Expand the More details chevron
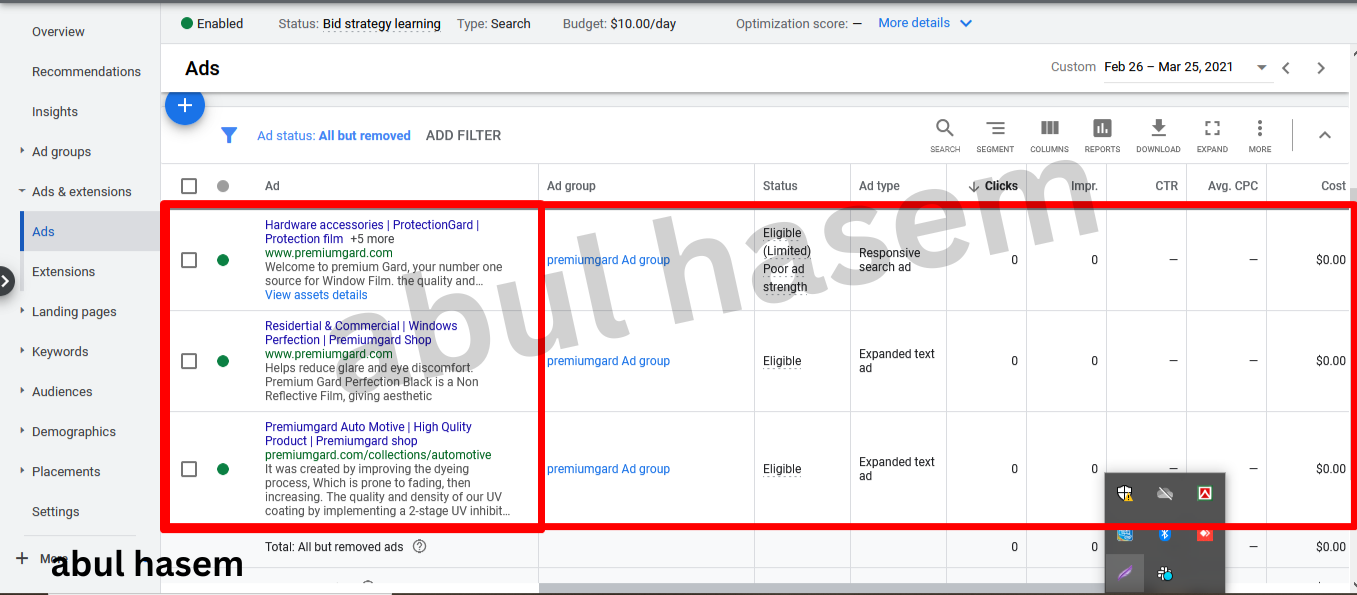Image resolution: width=1357 pixels, height=595 pixels. [965, 23]
